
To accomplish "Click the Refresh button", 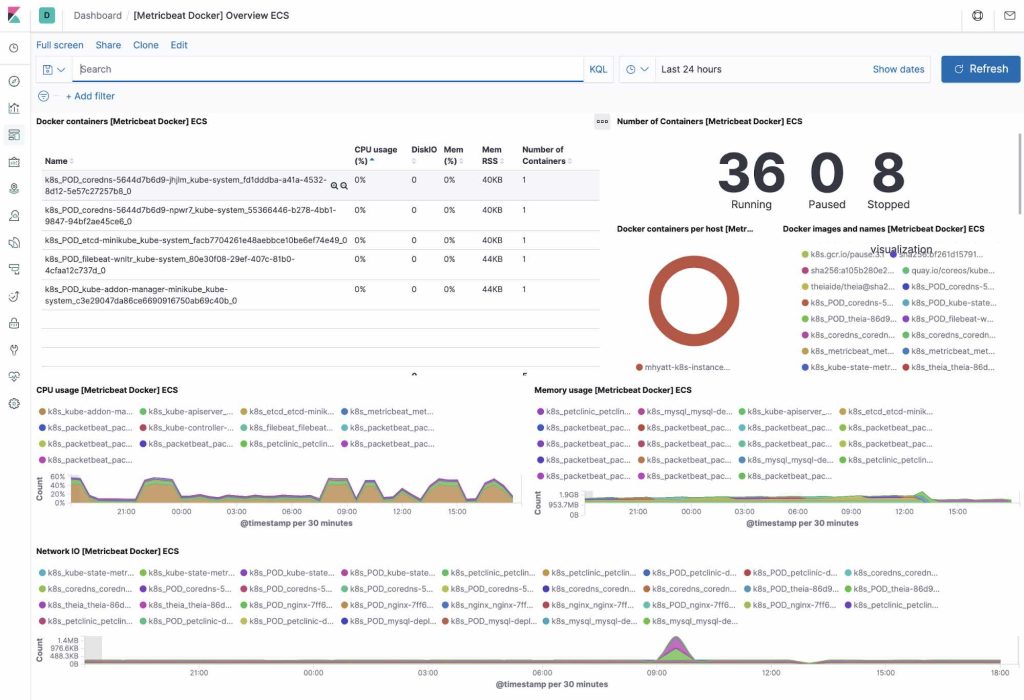I will pyautogui.click(x=980, y=69).
